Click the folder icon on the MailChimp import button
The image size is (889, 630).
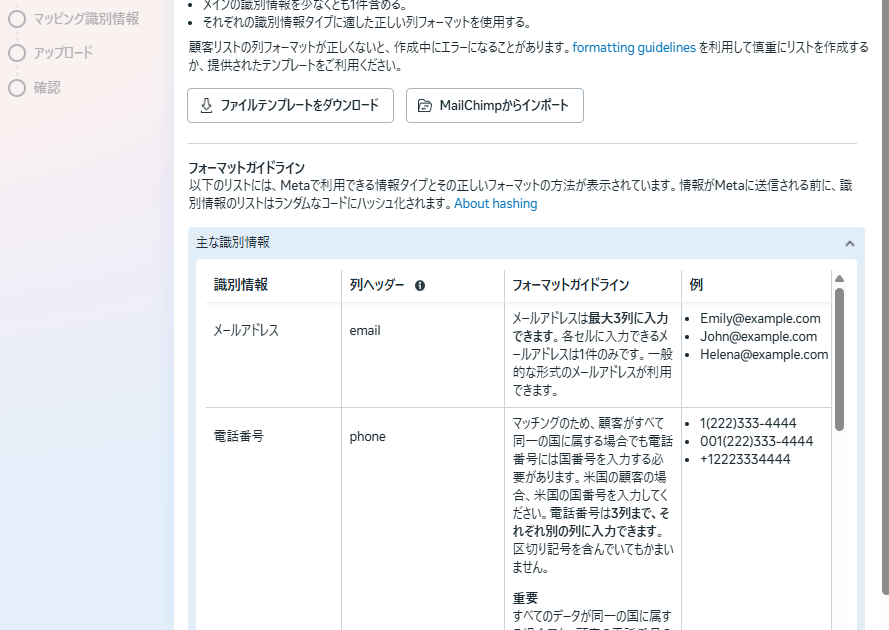tap(425, 105)
